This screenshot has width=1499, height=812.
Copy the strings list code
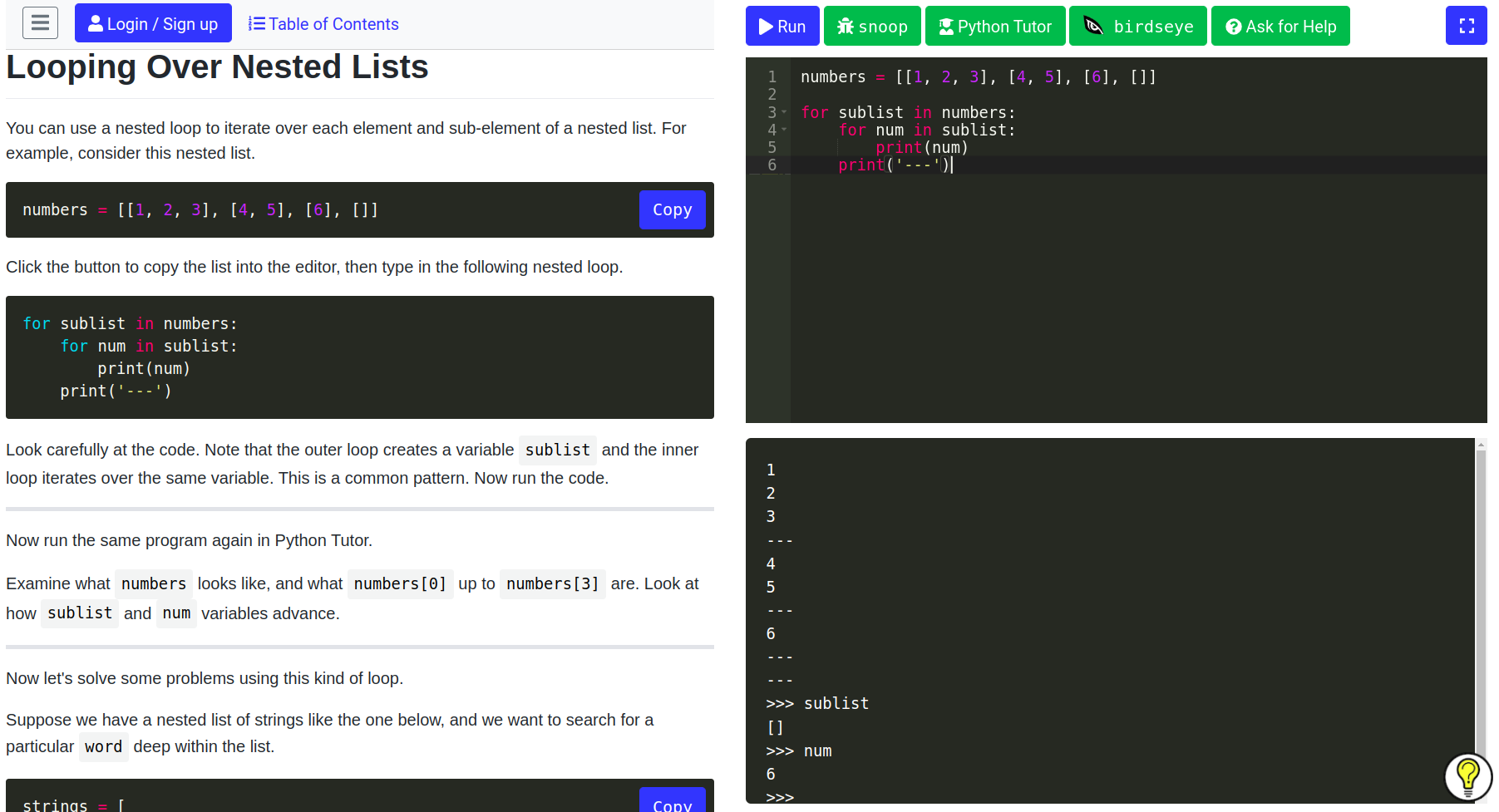coord(672,803)
